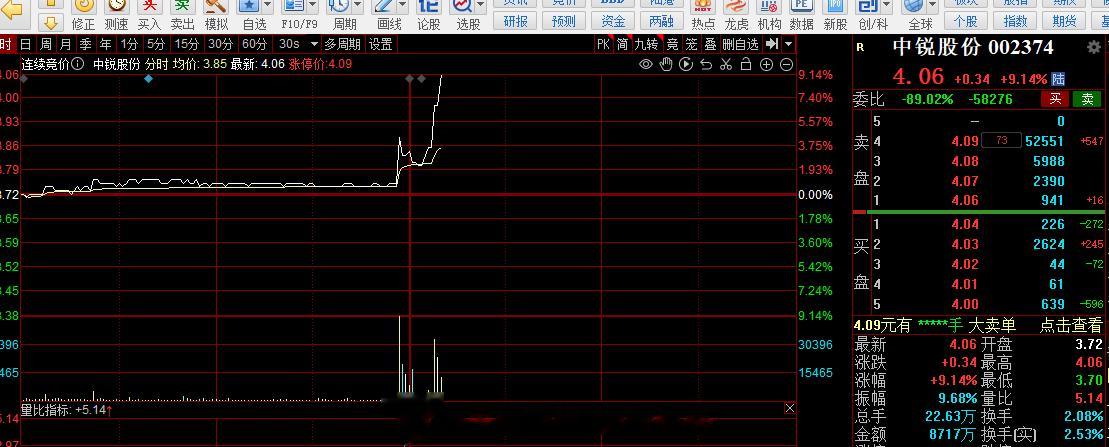1109x447 pixels.
Task: Click the 选股 stock picker icon
Action: pos(464,6)
